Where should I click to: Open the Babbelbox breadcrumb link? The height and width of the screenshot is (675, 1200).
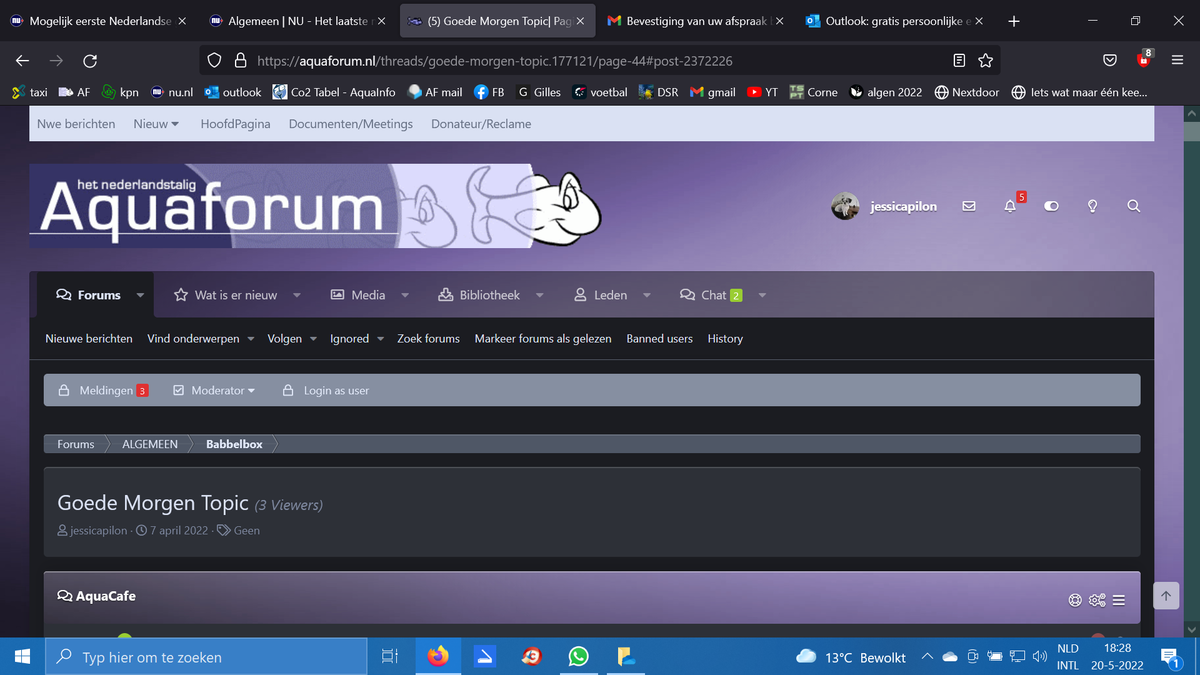(x=232, y=444)
